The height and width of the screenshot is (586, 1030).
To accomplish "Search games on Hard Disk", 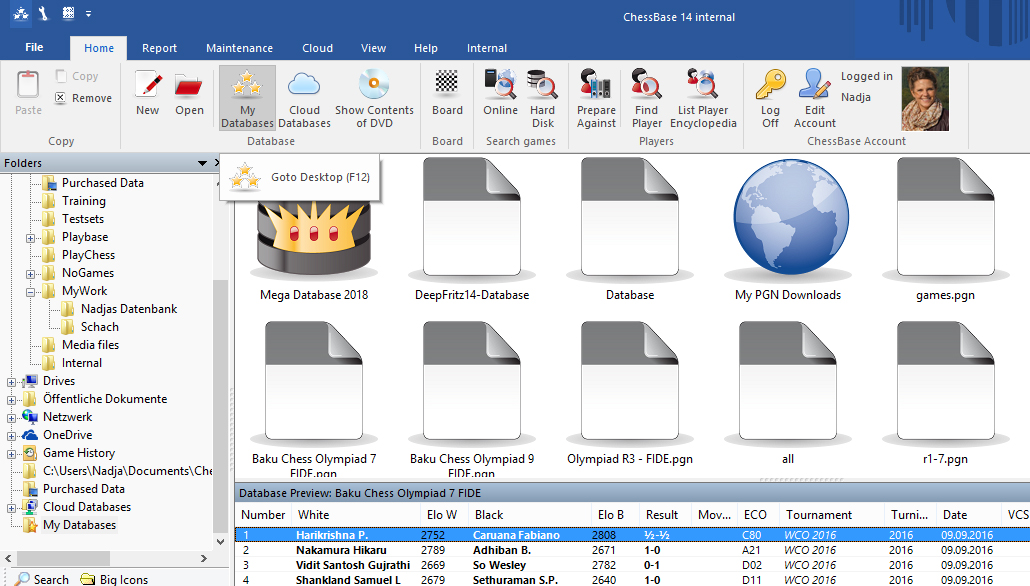I will (542, 98).
